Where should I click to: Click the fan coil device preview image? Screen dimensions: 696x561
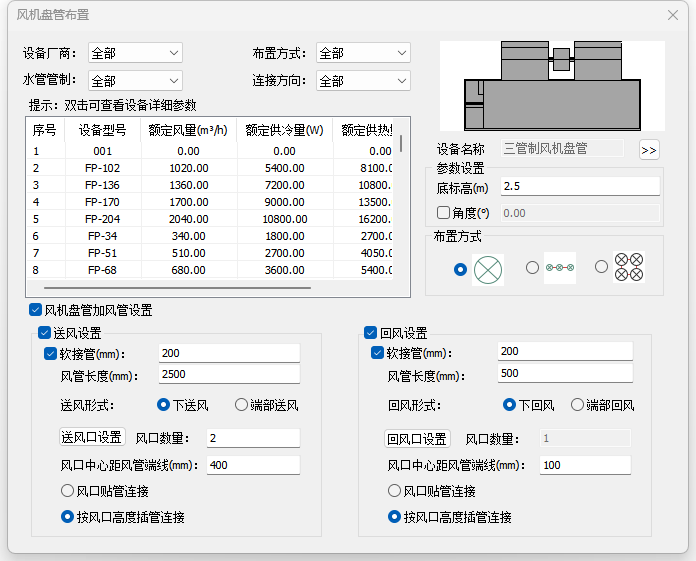(x=552, y=87)
